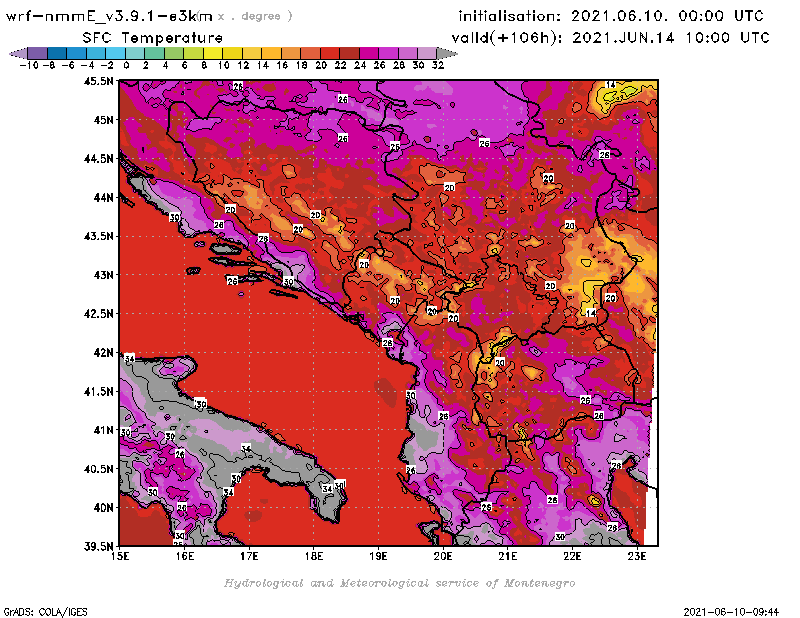Viewport: 800px width, 618px height.
Task: Click the '18E' longitude axis label
Action: pos(314,556)
